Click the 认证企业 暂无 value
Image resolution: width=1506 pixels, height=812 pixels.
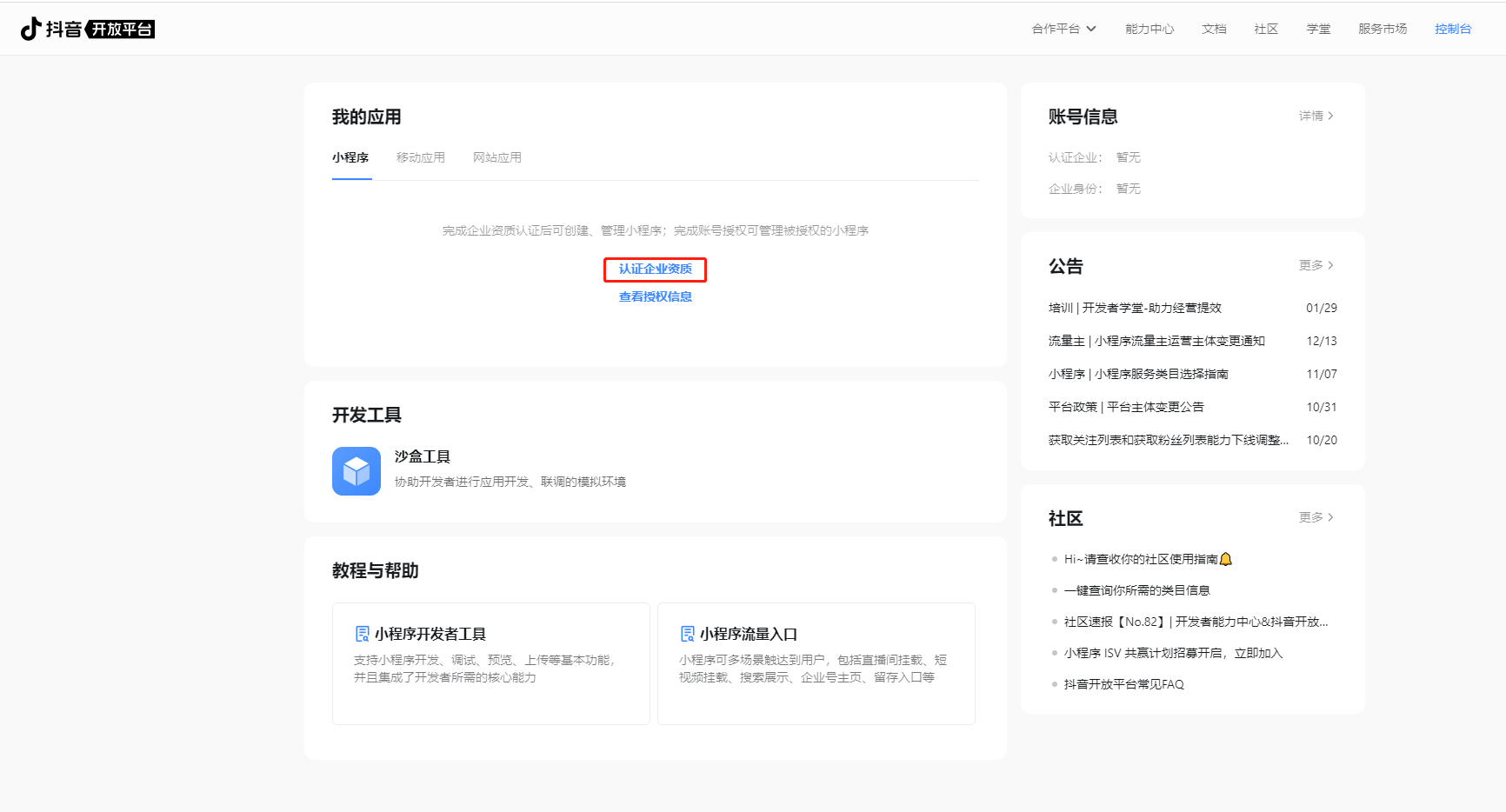pyautogui.click(x=1129, y=157)
